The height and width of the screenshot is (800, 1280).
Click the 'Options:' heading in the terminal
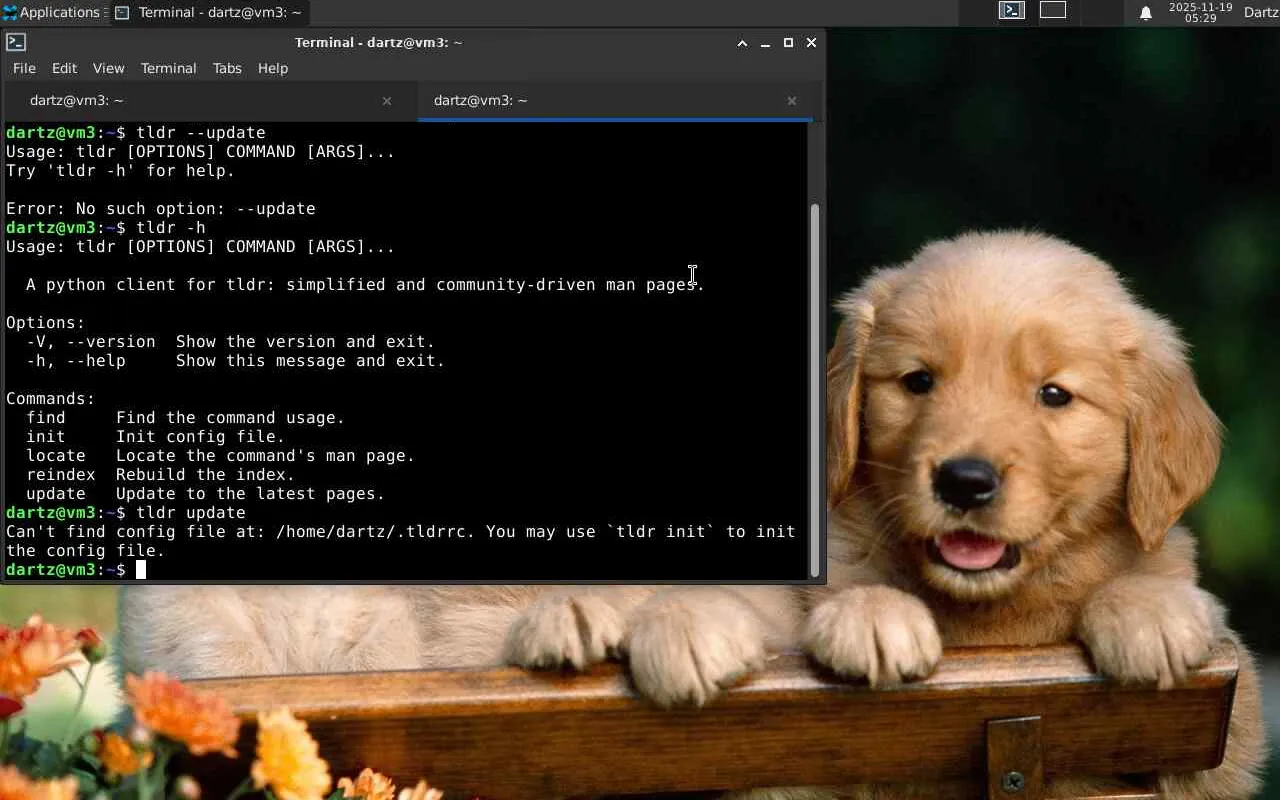[x=46, y=323]
